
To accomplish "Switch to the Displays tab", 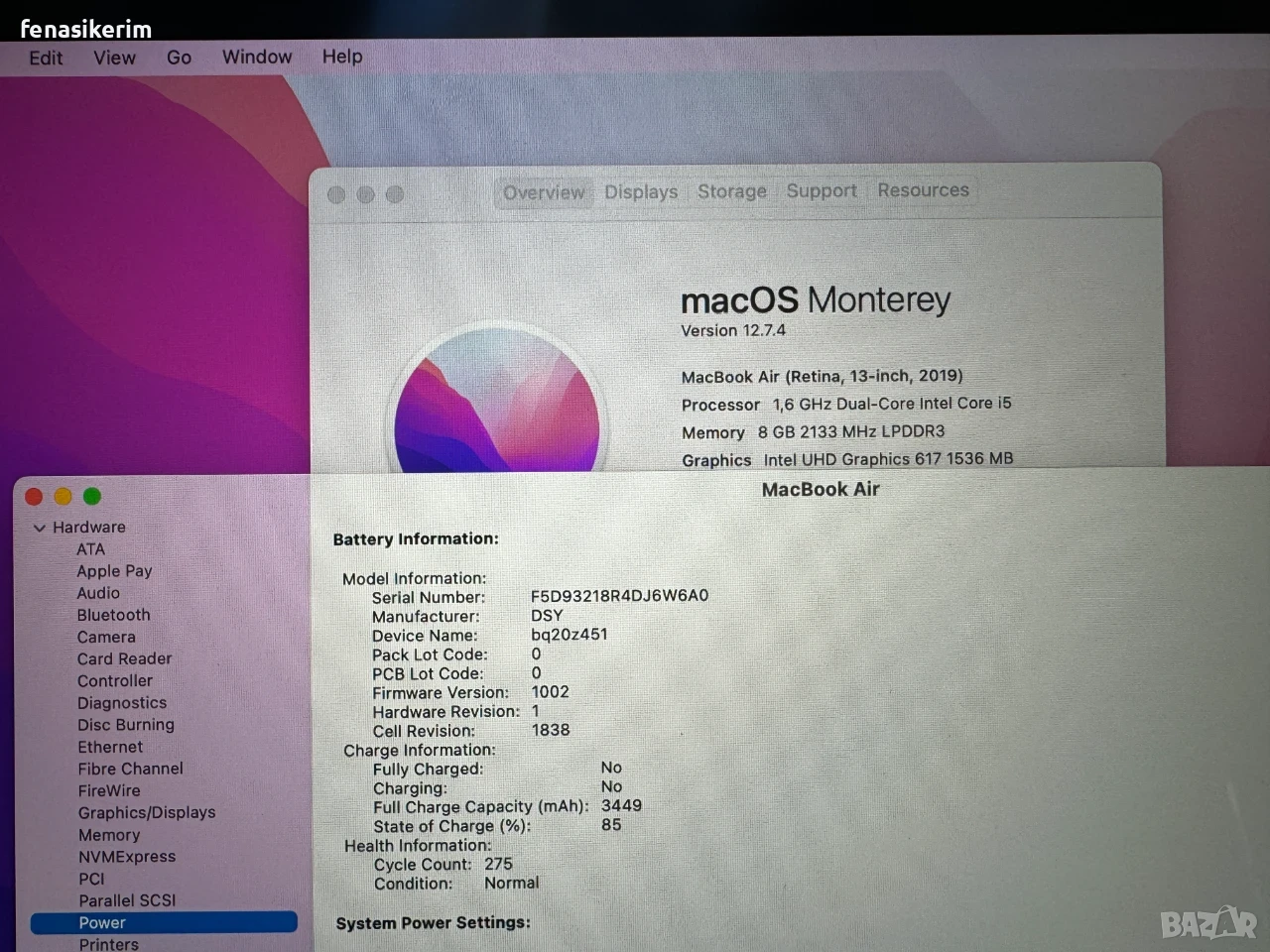I will [x=641, y=191].
